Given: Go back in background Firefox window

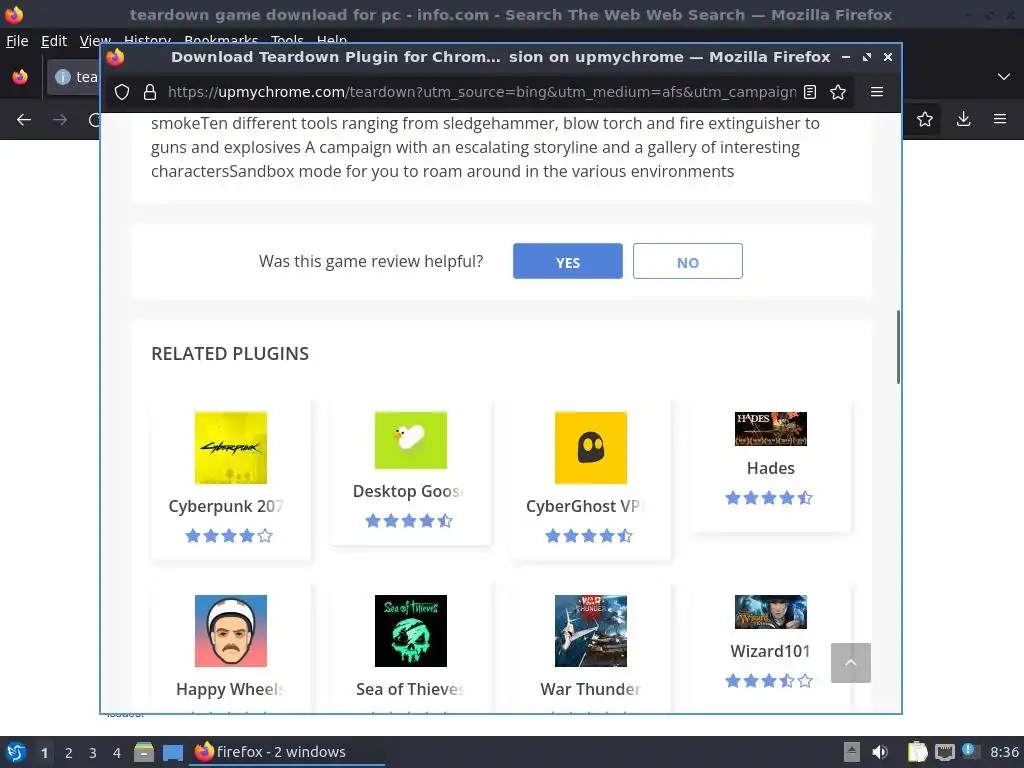Looking at the screenshot, I should 24,120.
